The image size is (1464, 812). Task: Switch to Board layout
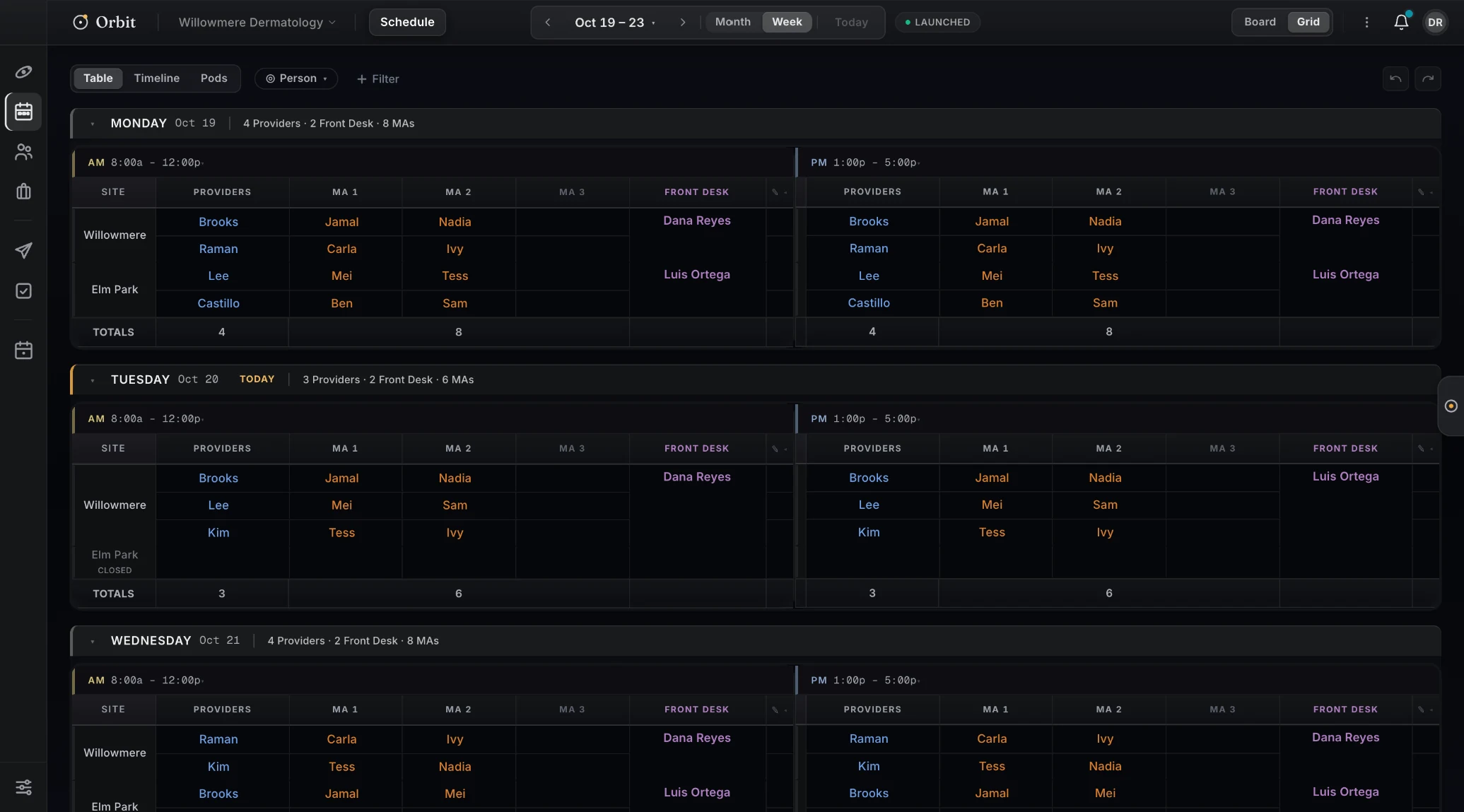point(1260,22)
